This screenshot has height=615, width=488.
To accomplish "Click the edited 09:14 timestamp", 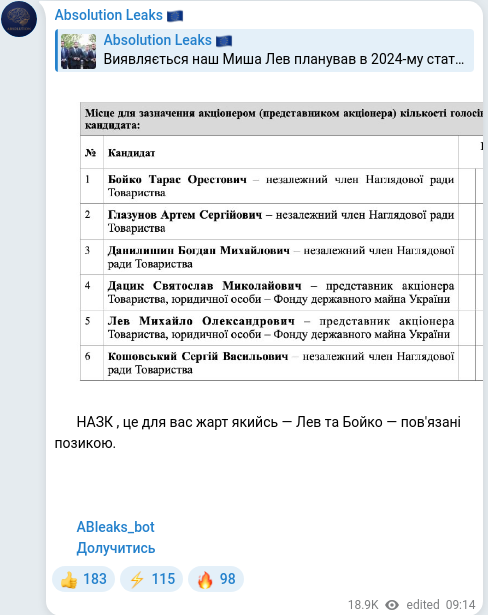I will (441, 605).
